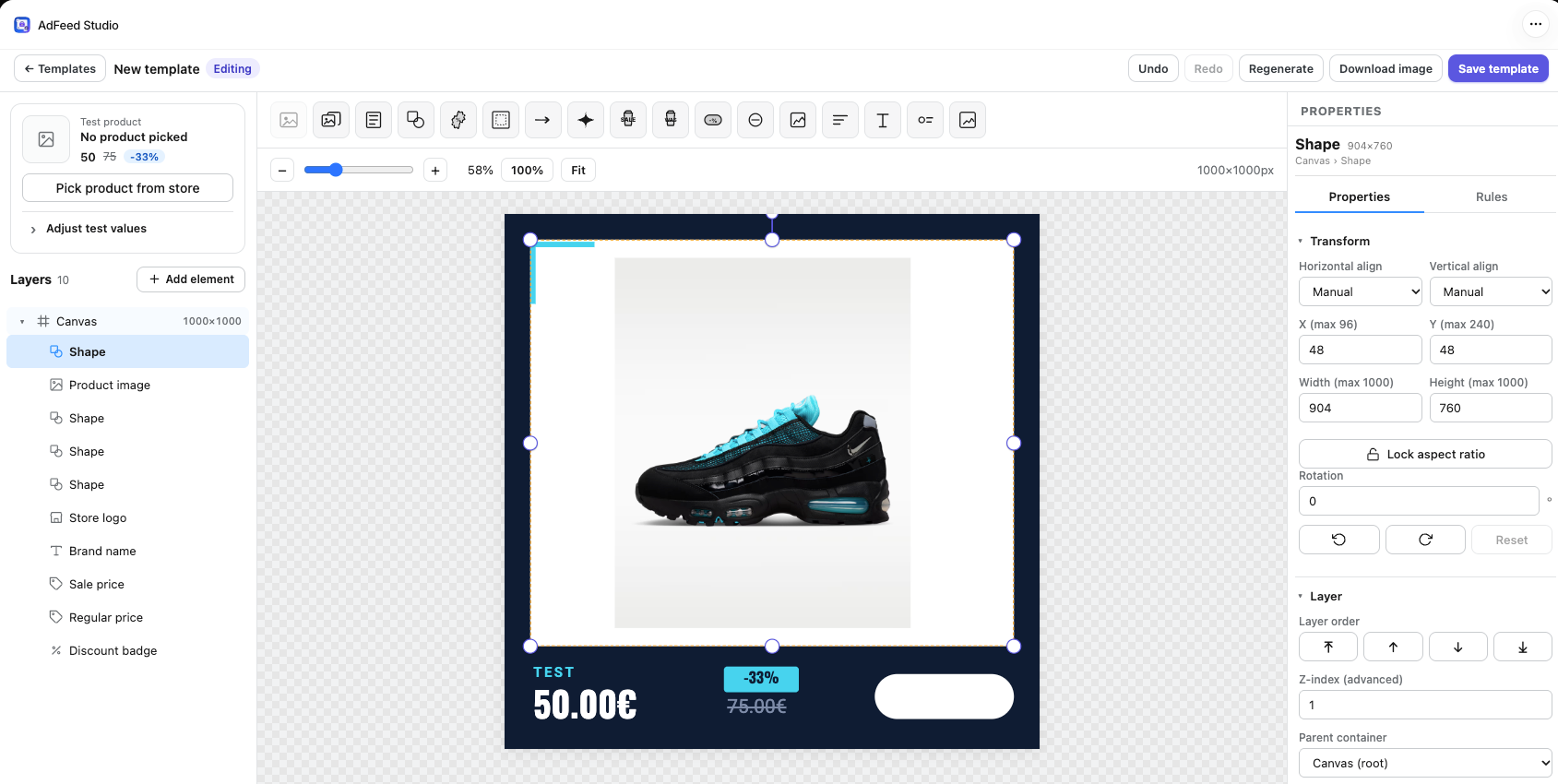Click the Download image button
1558x784 pixels.
[1386, 68]
